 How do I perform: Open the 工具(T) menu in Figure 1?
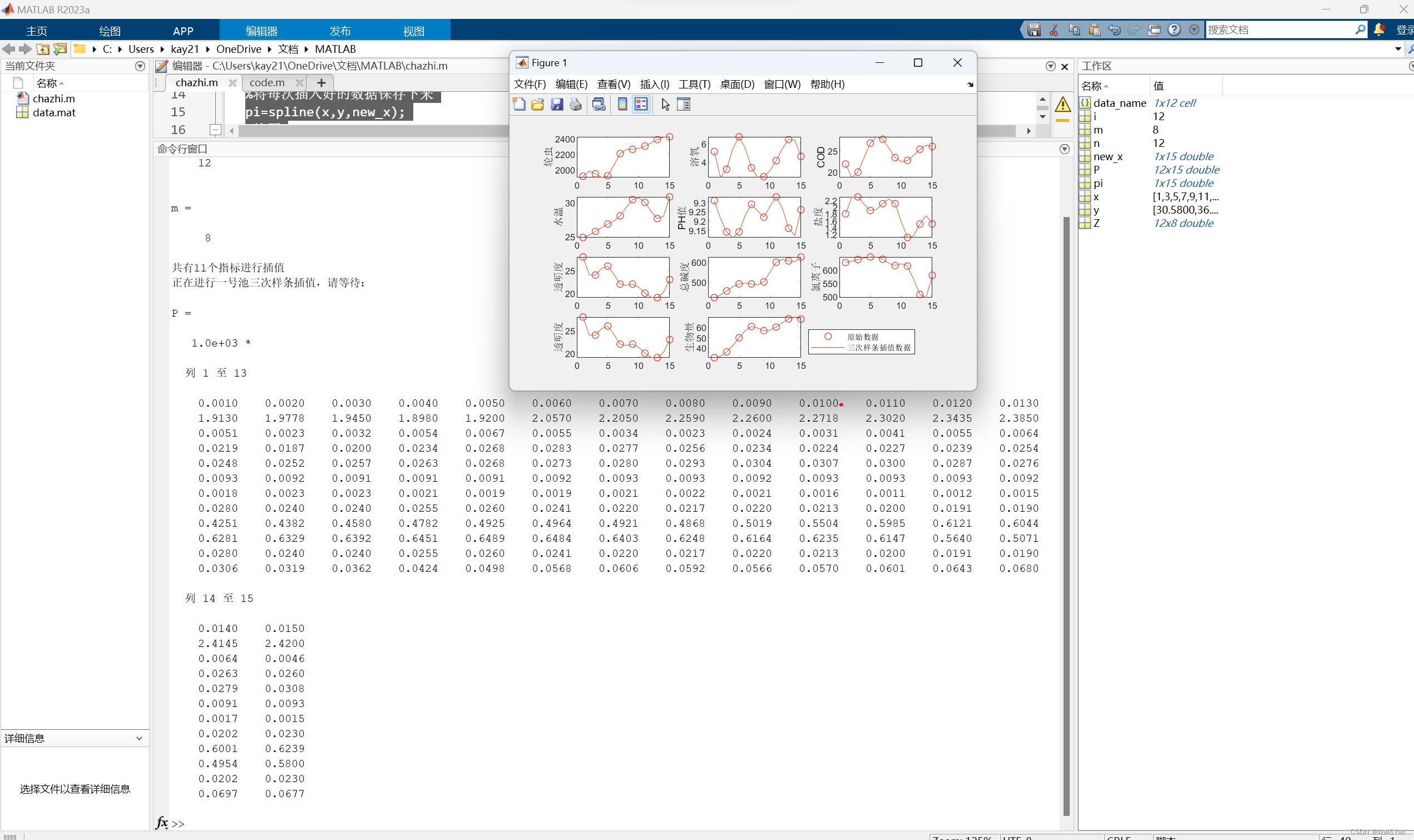(694, 85)
